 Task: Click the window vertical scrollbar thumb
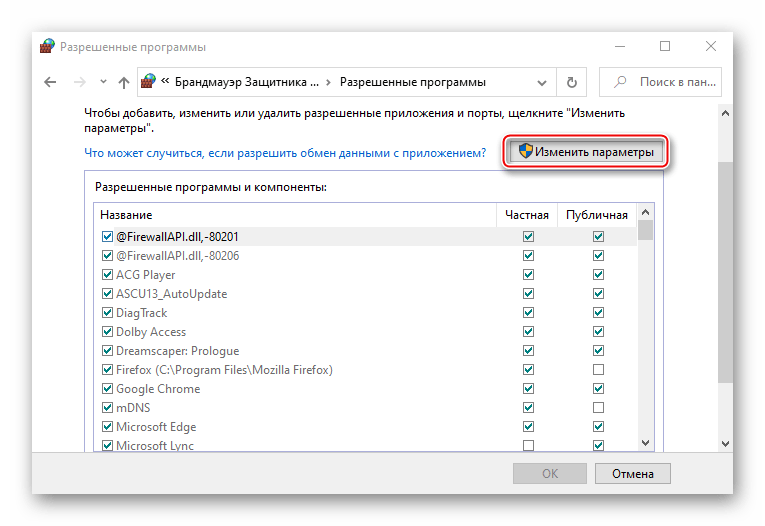(x=725, y=272)
